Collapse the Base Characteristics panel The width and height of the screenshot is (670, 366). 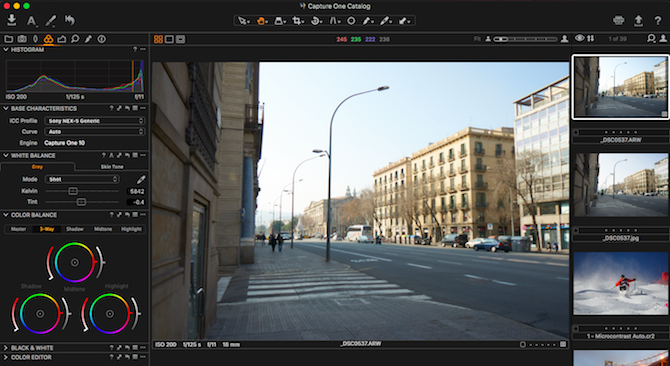[6, 108]
